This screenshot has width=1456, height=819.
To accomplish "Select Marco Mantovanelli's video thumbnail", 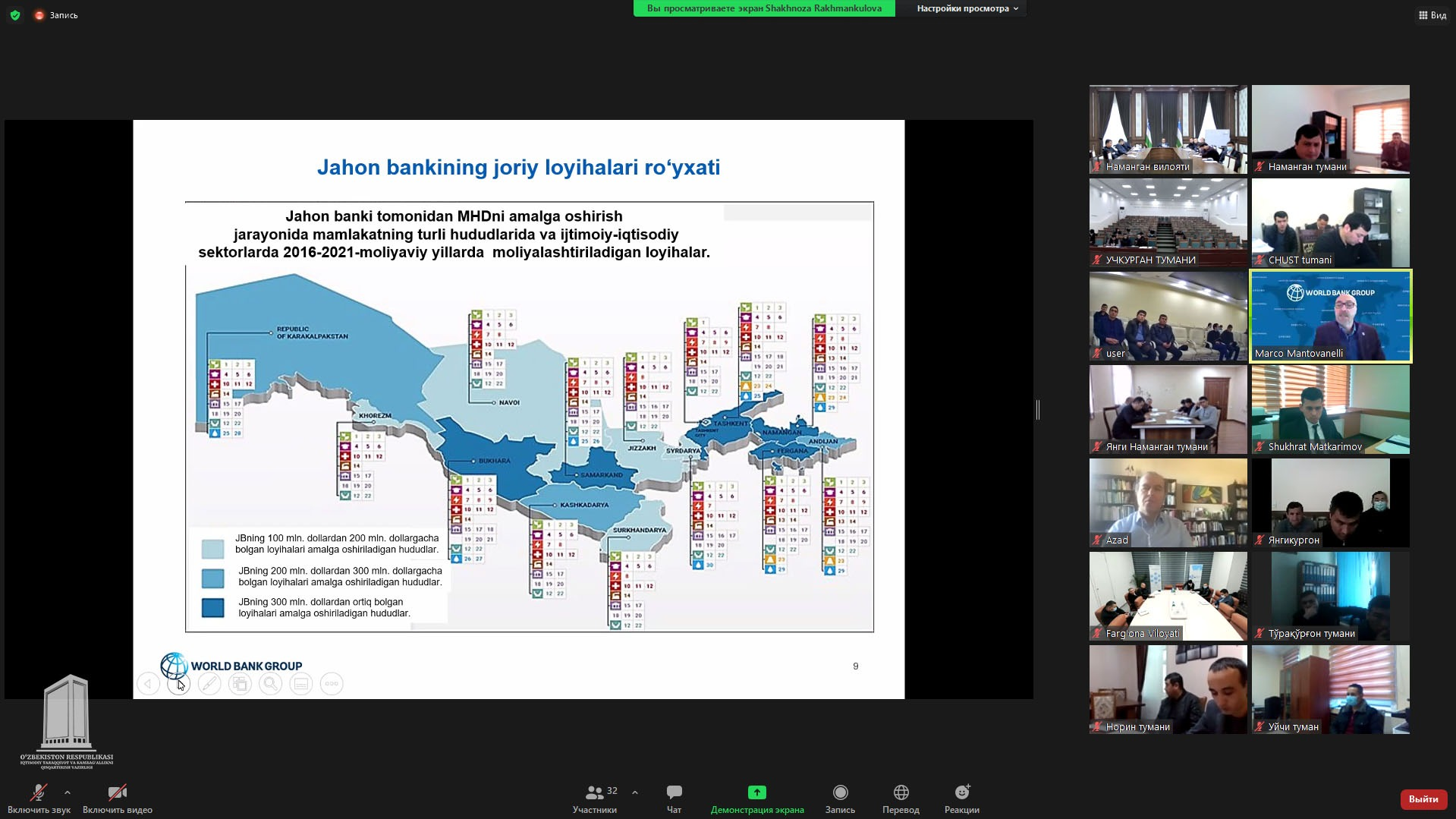I will coord(1331,316).
